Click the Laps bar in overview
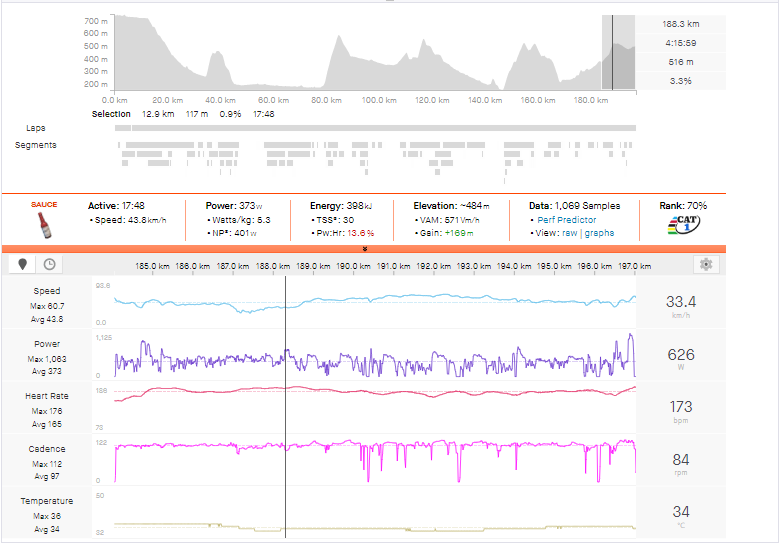Screen dimensions: 782x545 [375, 128]
